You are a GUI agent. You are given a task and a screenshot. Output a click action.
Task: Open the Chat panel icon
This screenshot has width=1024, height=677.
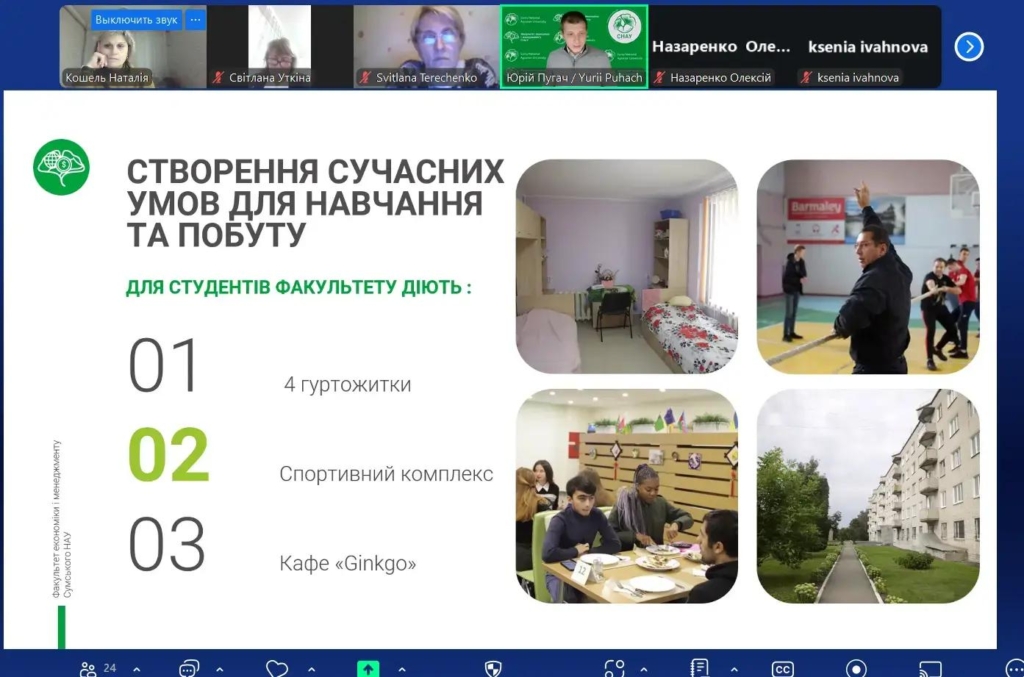(x=188, y=668)
